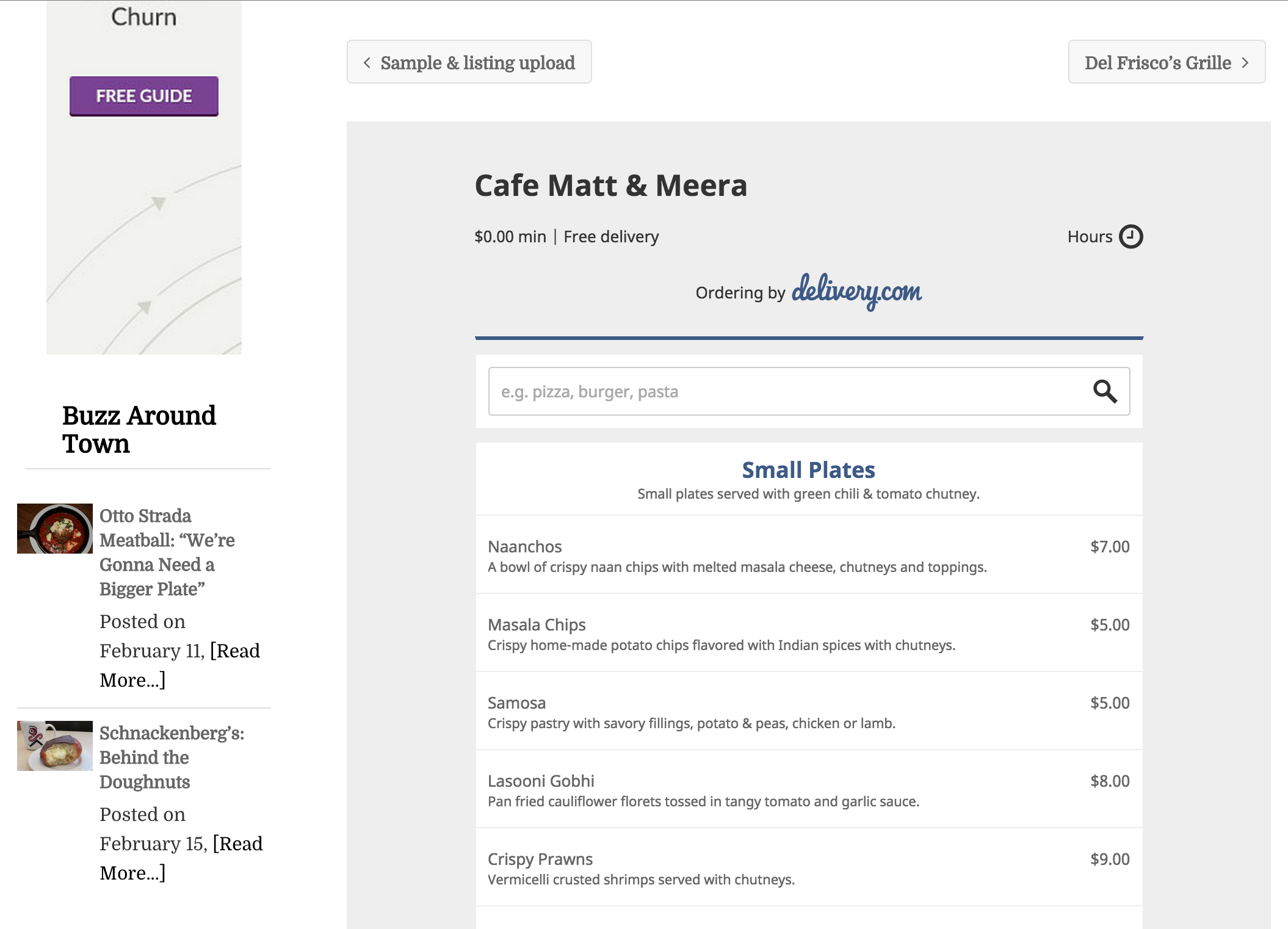Click Read More for February 15 post
This screenshot has width=1288, height=929.
pyautogui.click(x=181, y=858)
